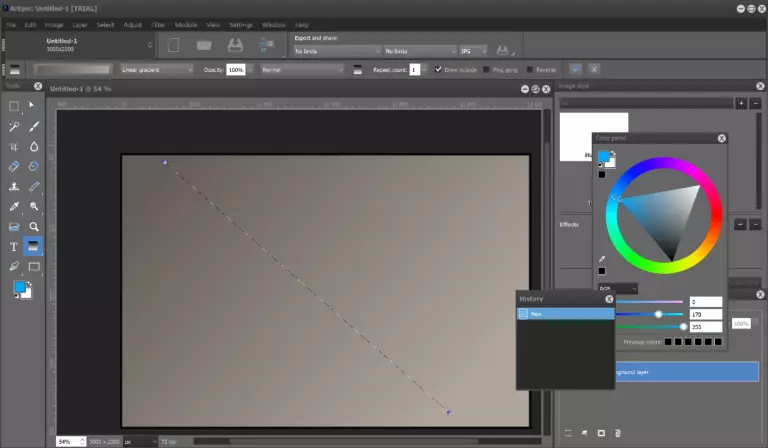The width and height of the screenshot is (768, 448).
Task: Click the blue foreground swatch in toolbox
Action: point(20,287)
